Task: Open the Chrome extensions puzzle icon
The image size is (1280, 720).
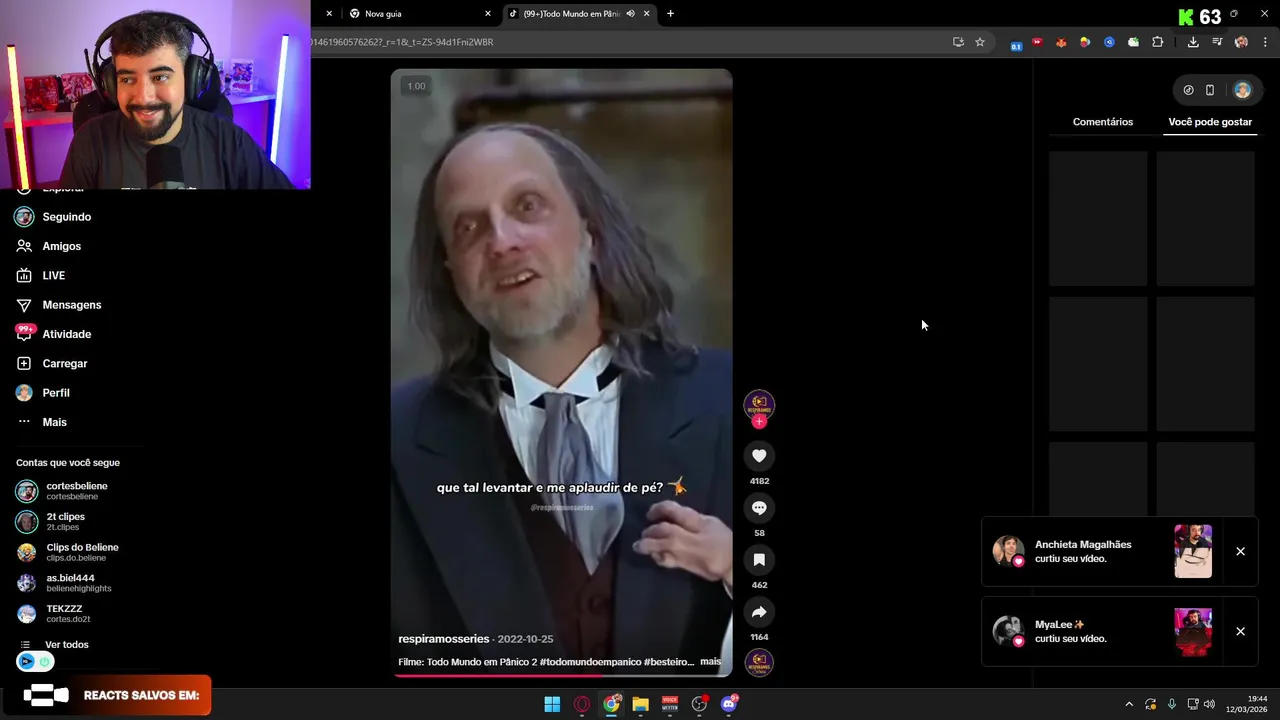Action: pos(1157,42)
